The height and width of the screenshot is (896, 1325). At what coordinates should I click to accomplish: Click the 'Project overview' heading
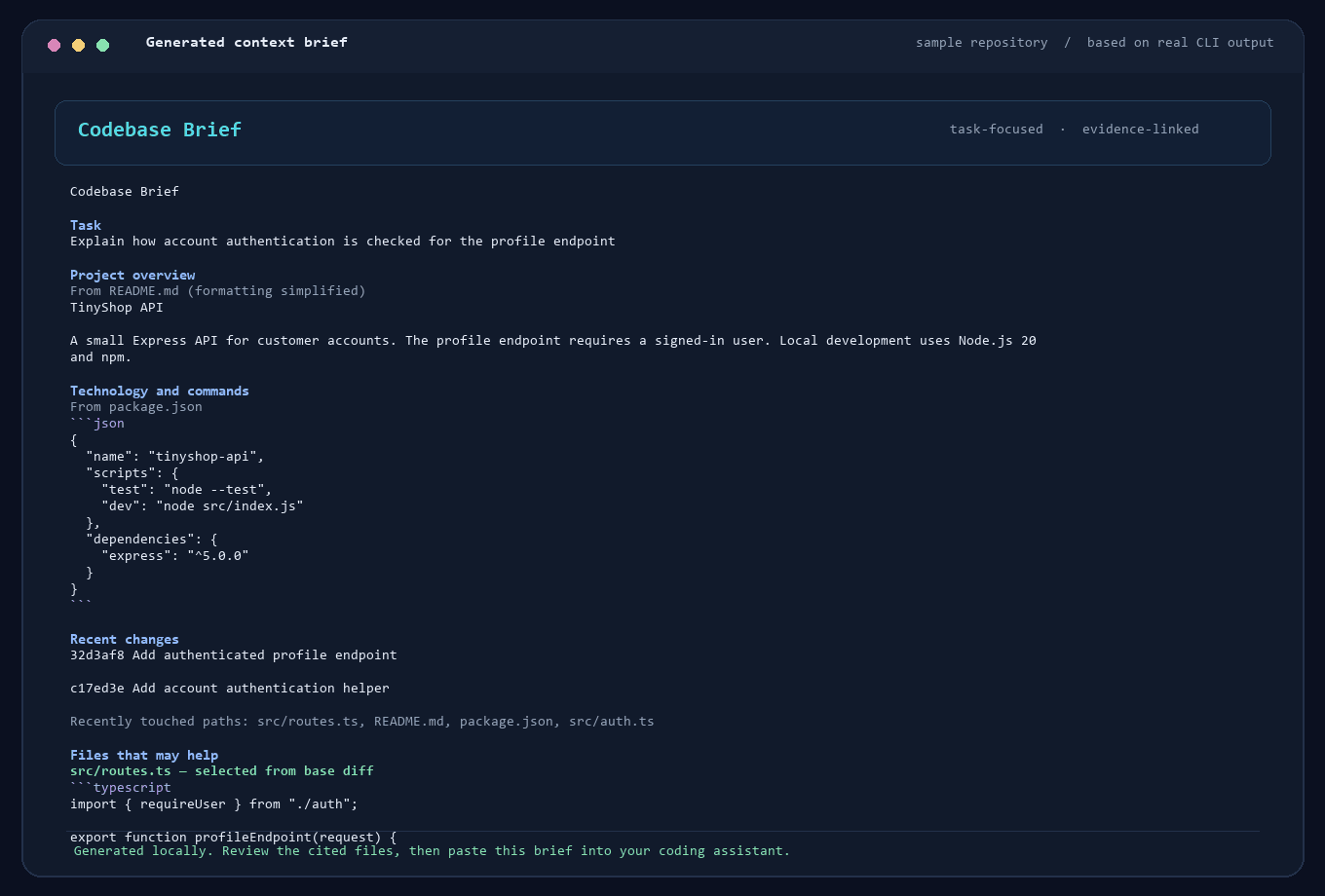pyautogui.click(x=132, y=275)
